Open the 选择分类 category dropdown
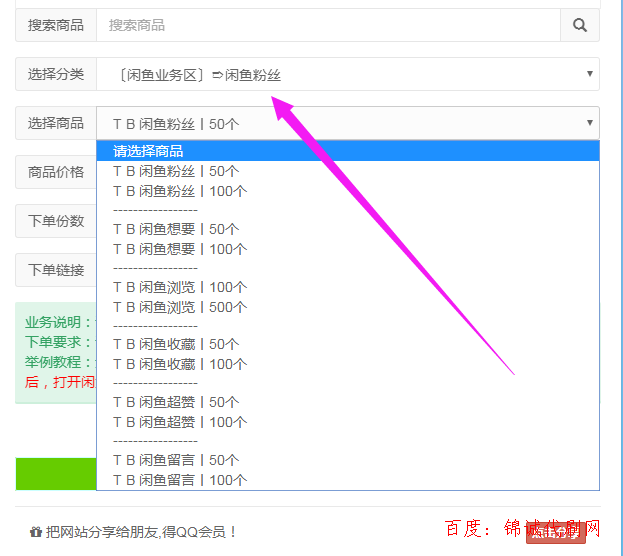This screenshot has width=623, height=556. pyautogui.click(x=347, y=74)
